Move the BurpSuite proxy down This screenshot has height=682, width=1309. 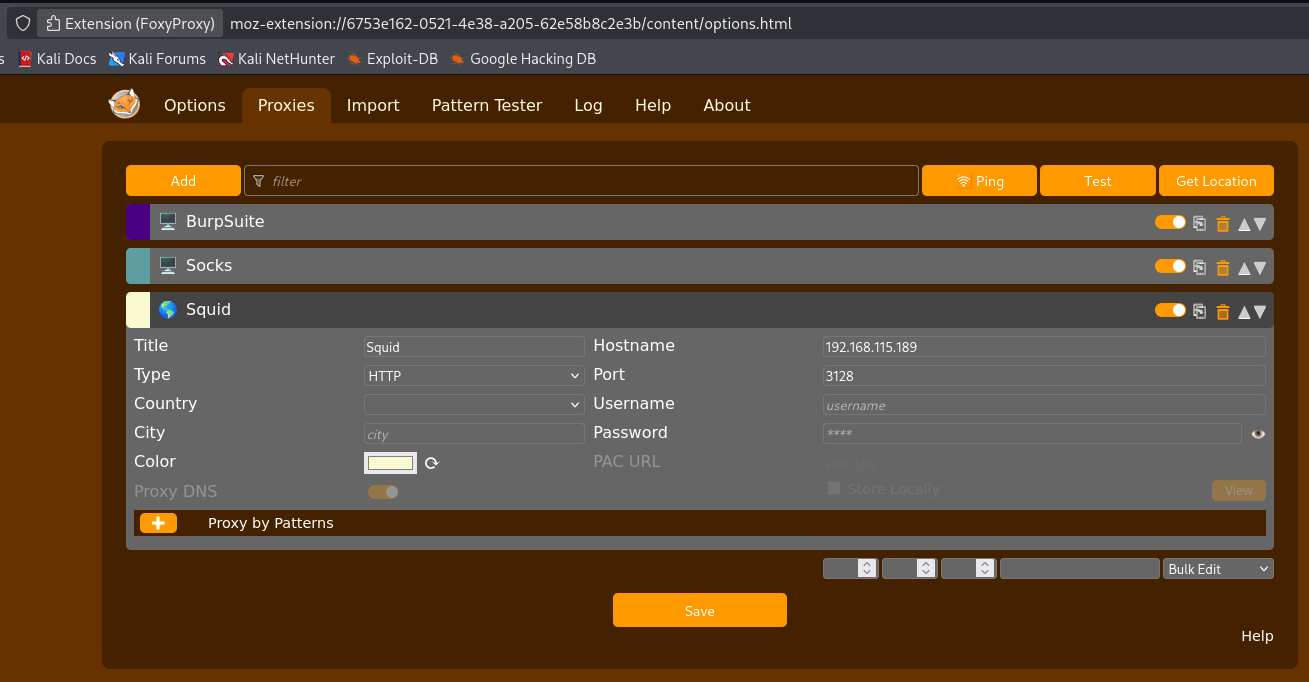[1260, 224]
